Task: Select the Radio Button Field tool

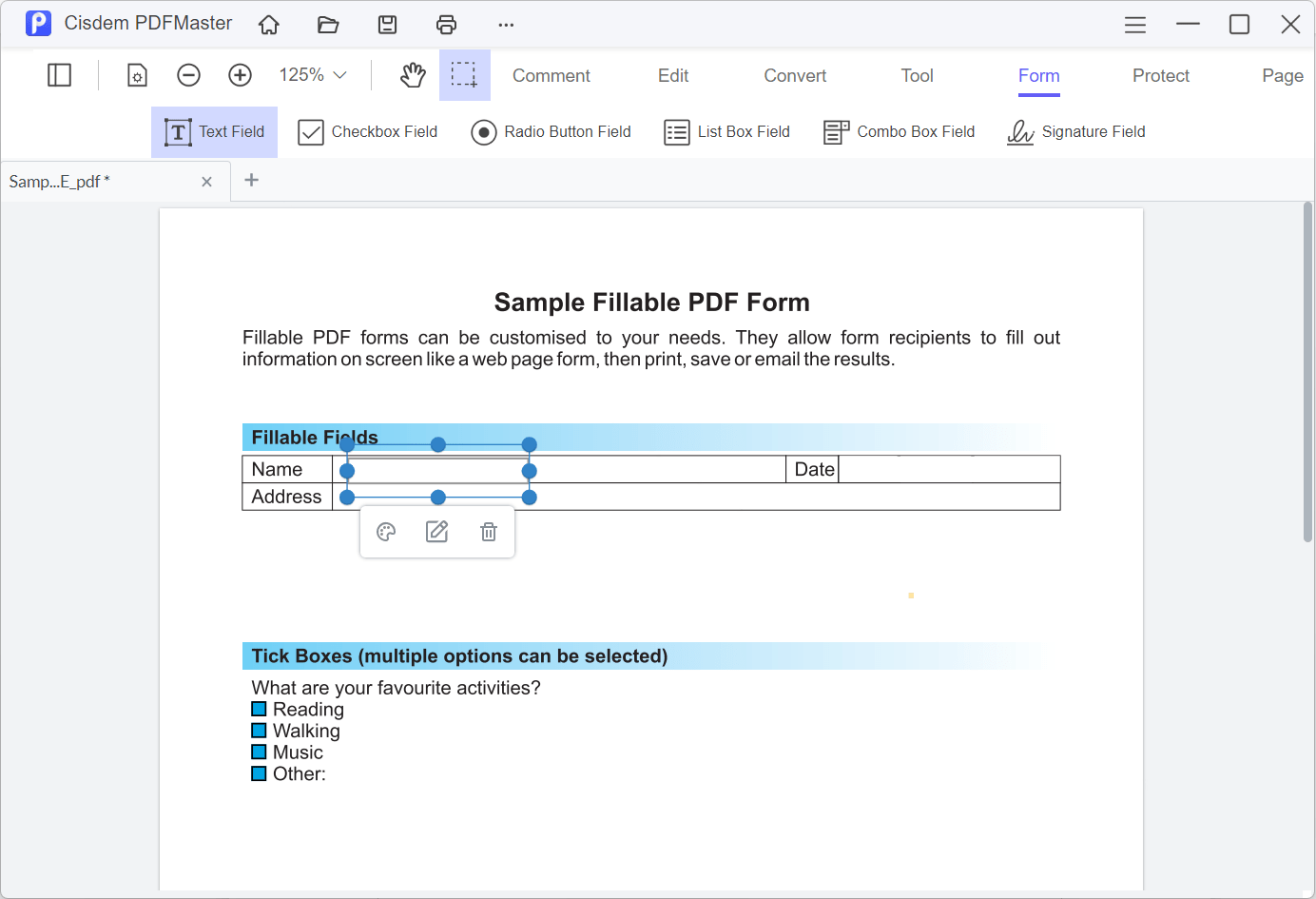Action: [x=552, y=132]
